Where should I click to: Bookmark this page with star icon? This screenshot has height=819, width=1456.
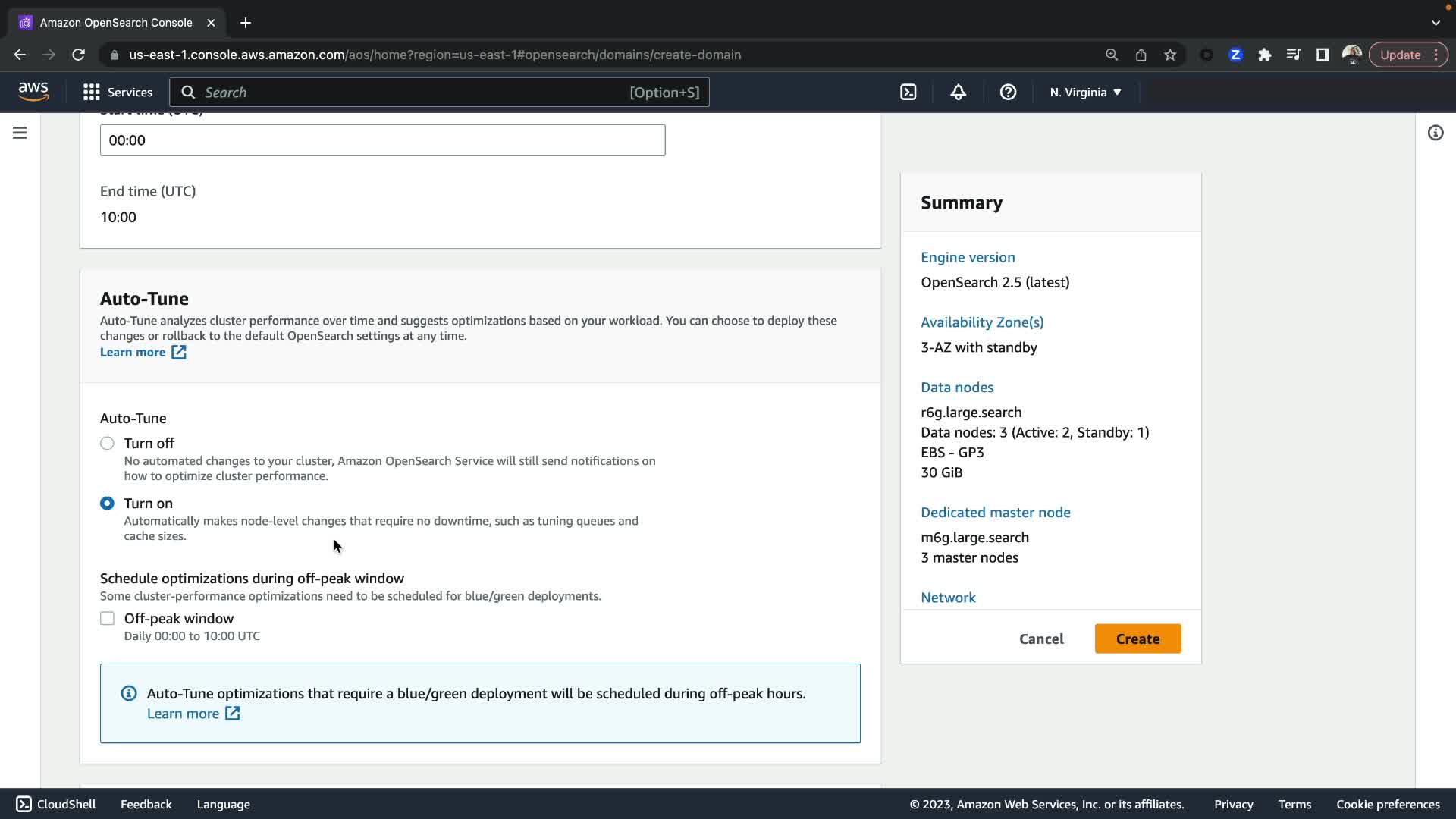pos(1170,55)
